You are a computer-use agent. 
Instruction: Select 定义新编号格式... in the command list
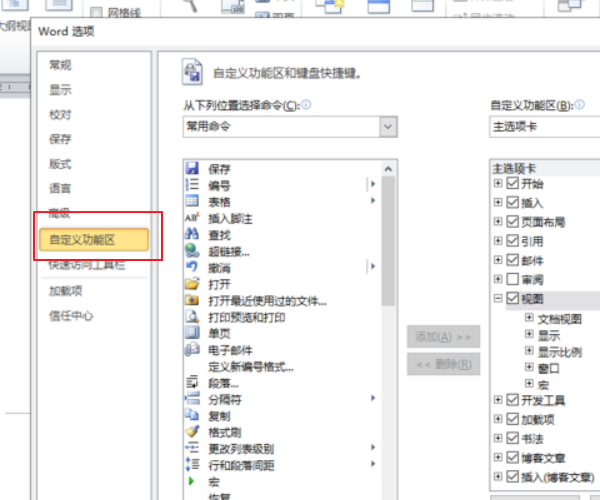[x=251, y=367]
